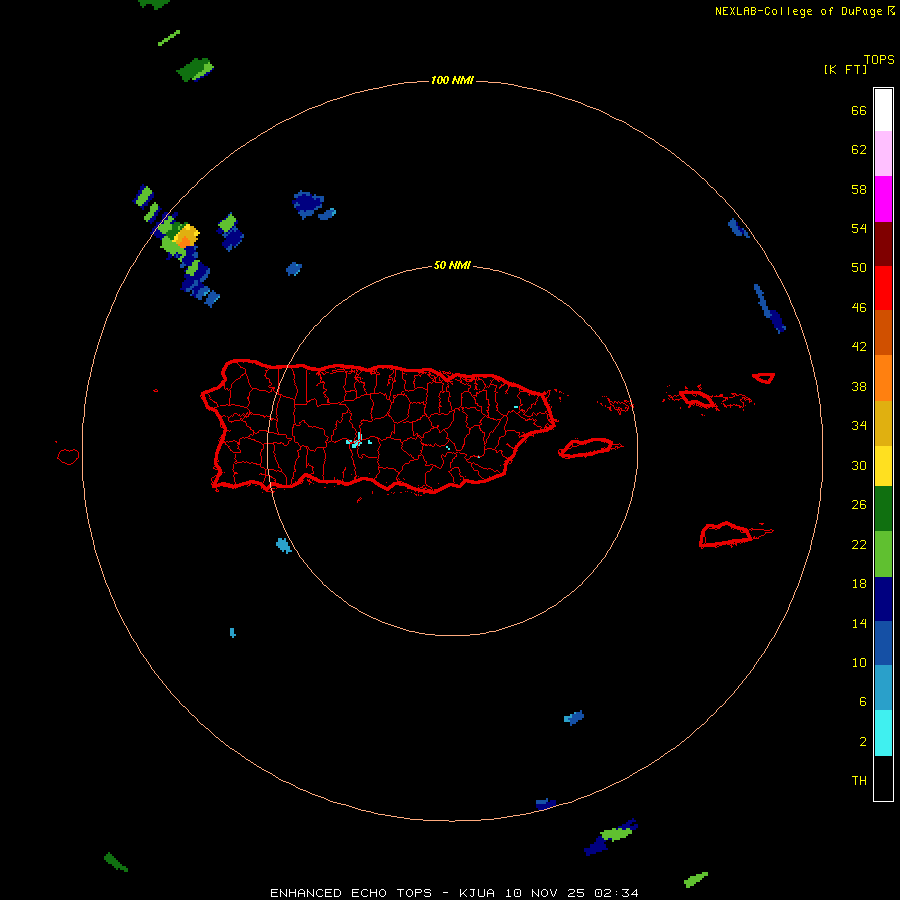Click the '66' legend value

(859, 110)
